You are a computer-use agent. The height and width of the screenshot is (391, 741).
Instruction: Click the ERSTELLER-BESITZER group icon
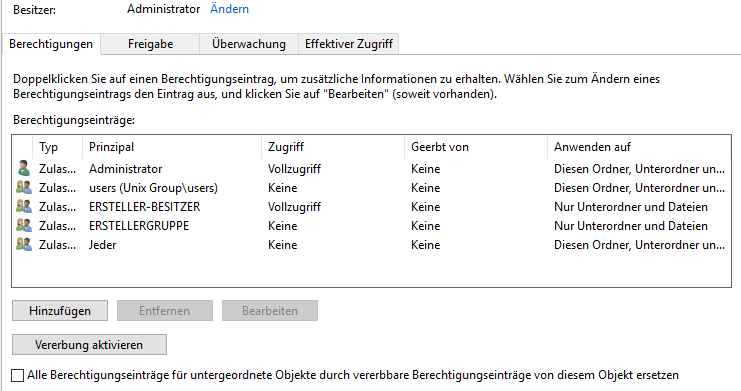(24, 207)
